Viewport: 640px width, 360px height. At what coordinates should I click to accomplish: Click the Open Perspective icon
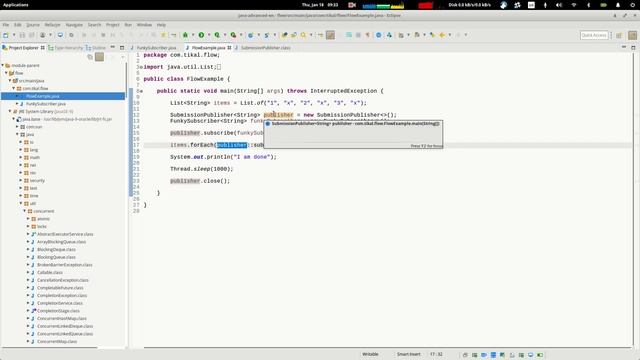[x=619, y=36]
